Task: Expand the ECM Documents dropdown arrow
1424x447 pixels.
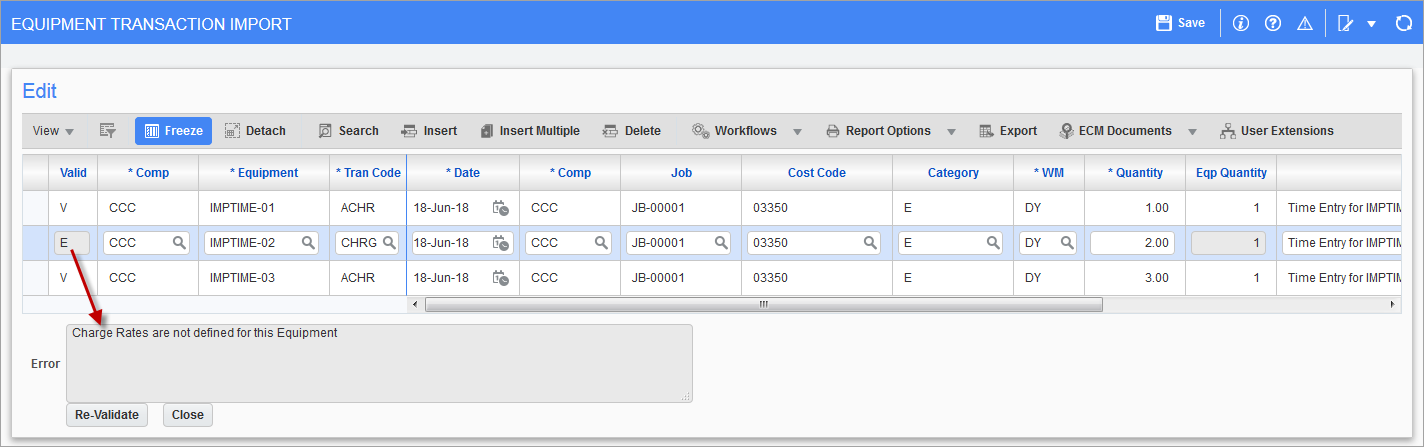Action: click(1192, 132)
